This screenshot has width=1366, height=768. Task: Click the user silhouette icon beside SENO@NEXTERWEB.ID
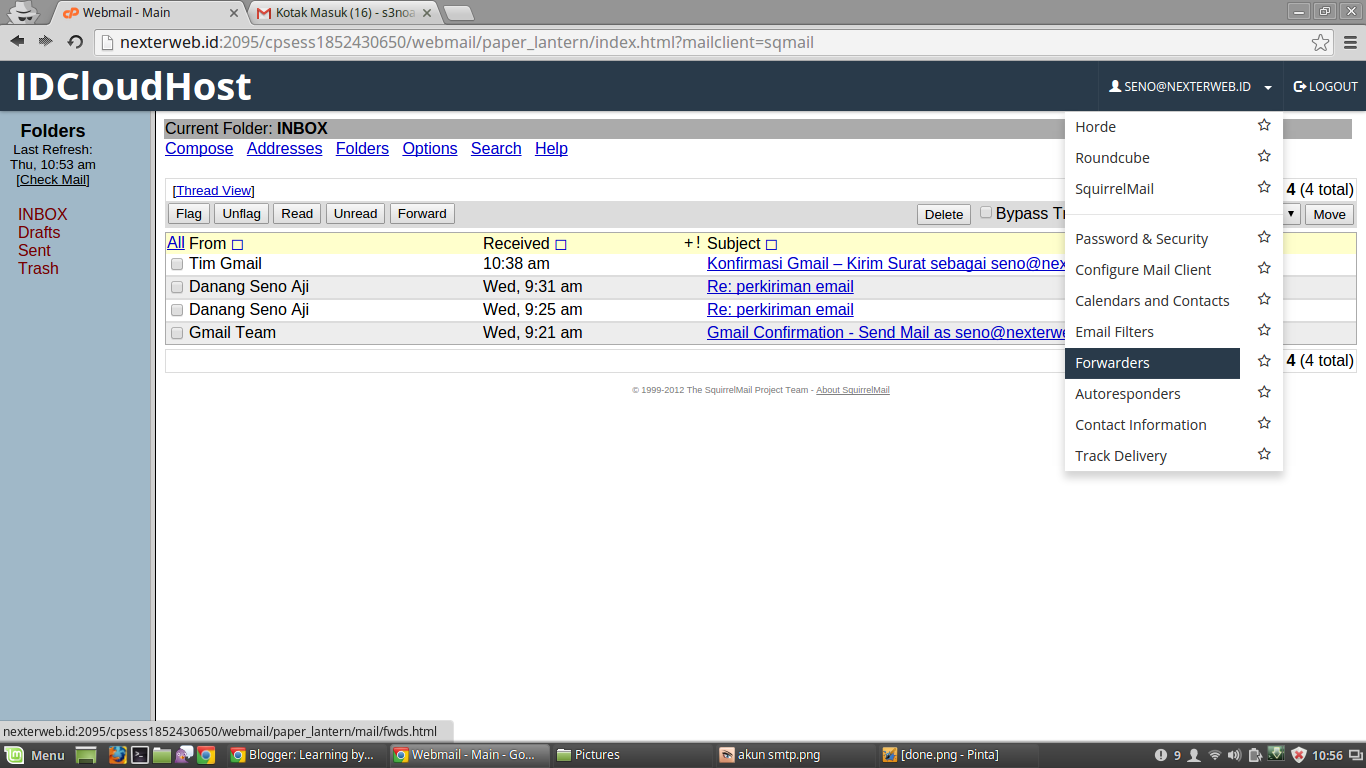tap(1114, 86)
